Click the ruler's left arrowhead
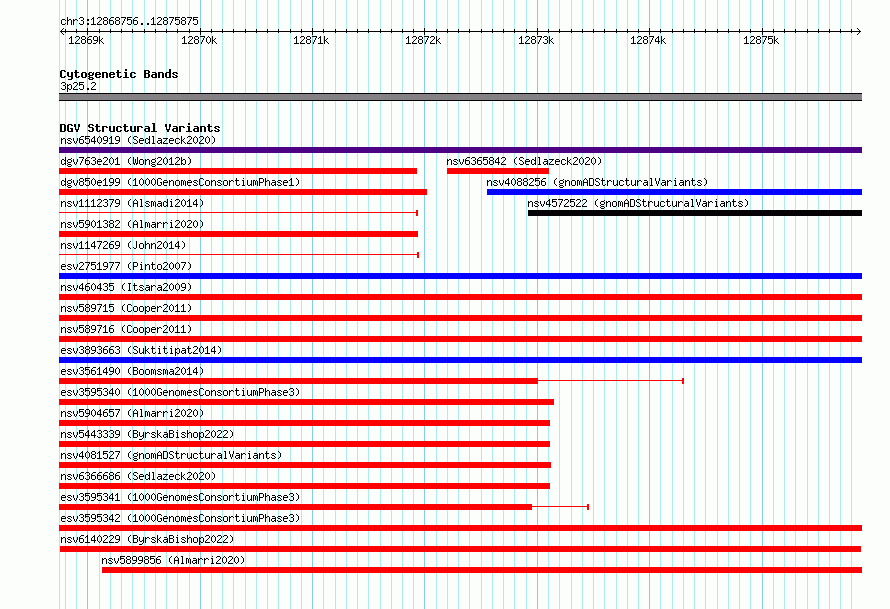 point(62,31)
